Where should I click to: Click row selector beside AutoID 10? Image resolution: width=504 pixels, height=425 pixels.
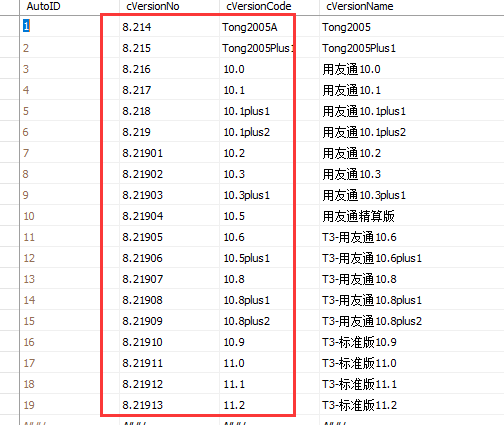tap(10, 216)
